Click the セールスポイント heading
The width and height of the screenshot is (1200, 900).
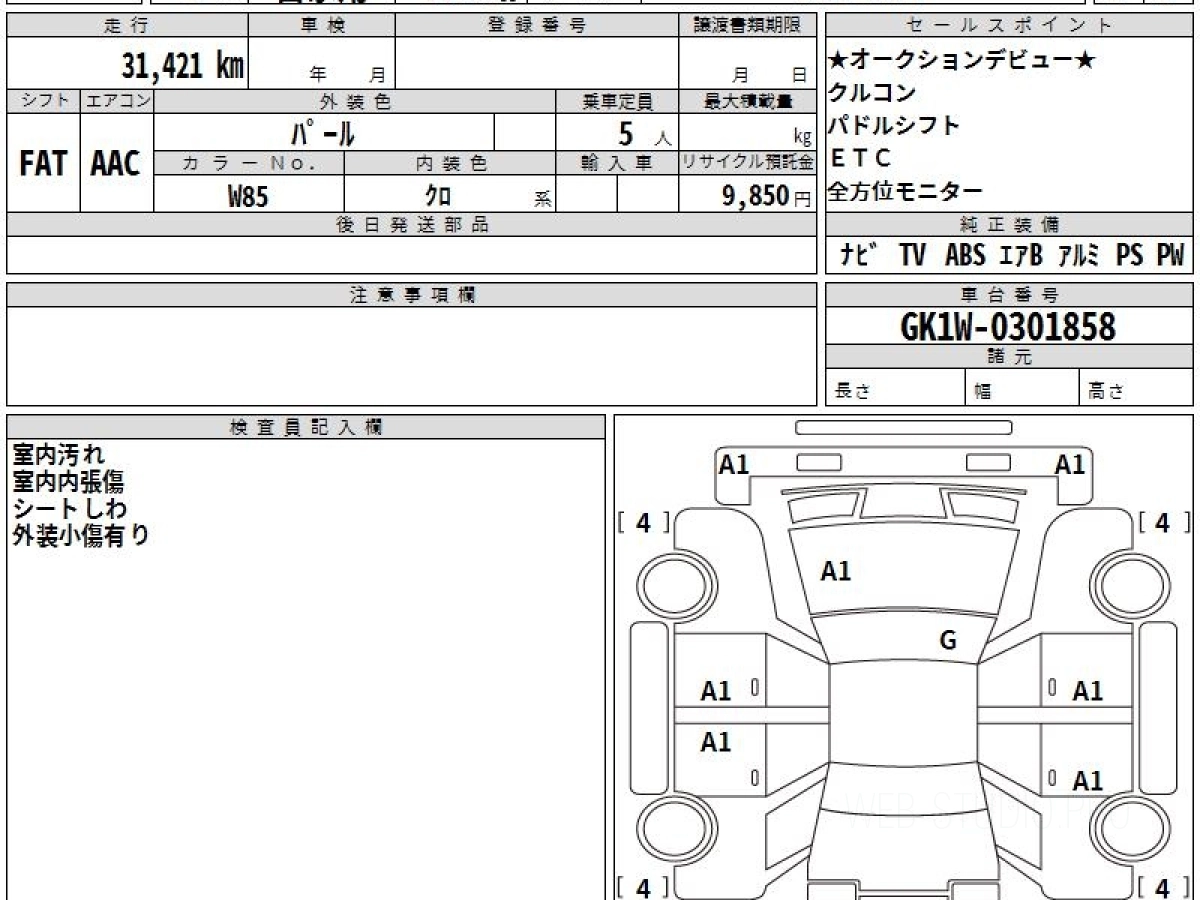point(1009,26)
